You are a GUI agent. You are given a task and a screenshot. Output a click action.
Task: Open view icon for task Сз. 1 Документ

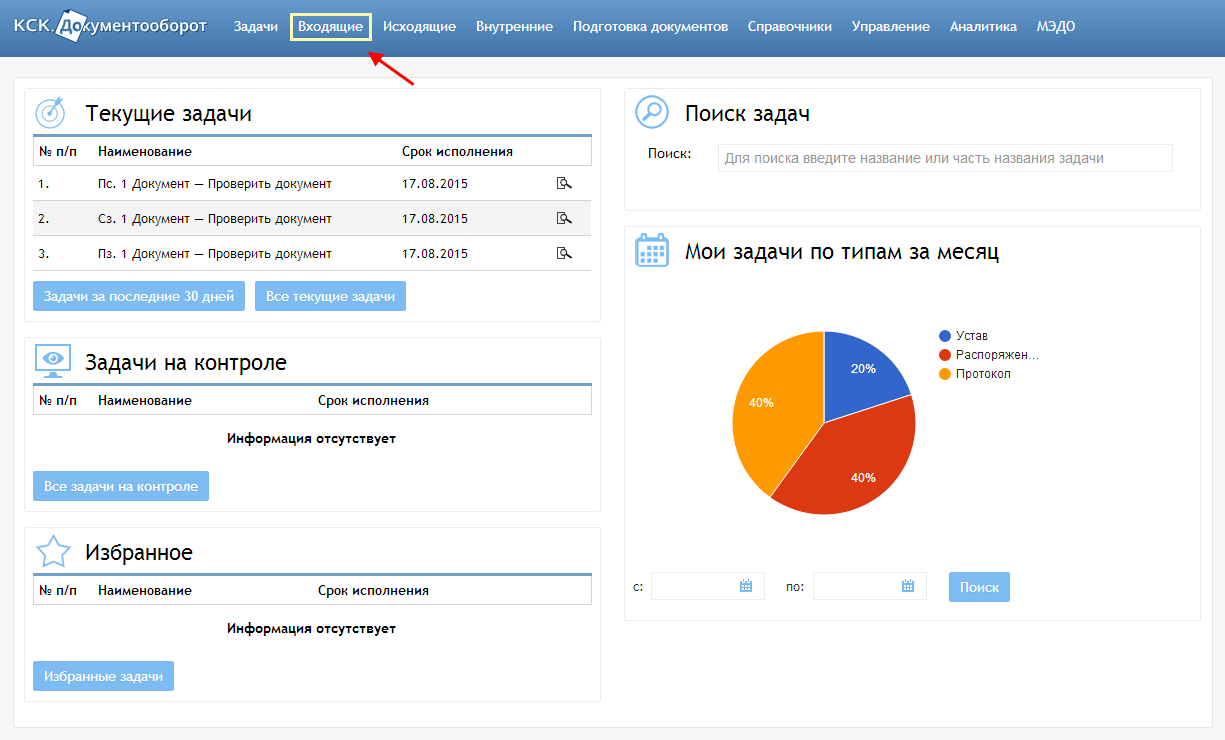pos(564,218)
